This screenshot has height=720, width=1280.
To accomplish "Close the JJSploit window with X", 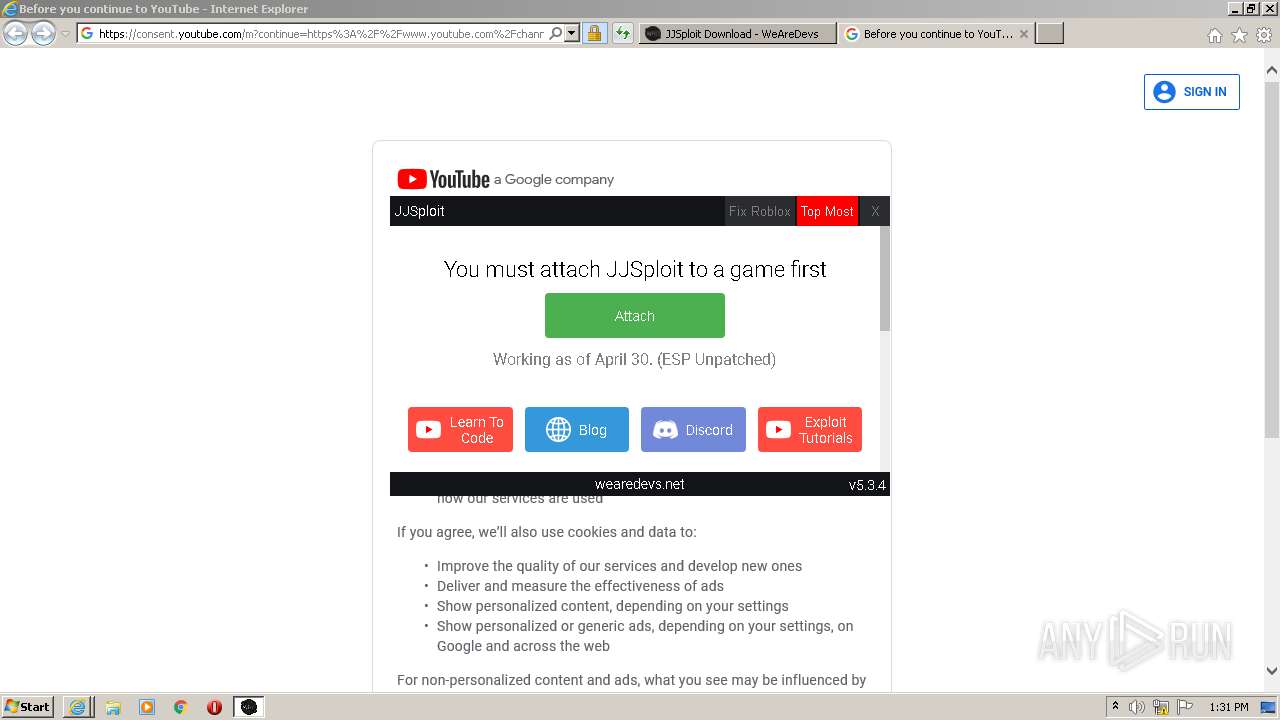I will pos(875,211).
